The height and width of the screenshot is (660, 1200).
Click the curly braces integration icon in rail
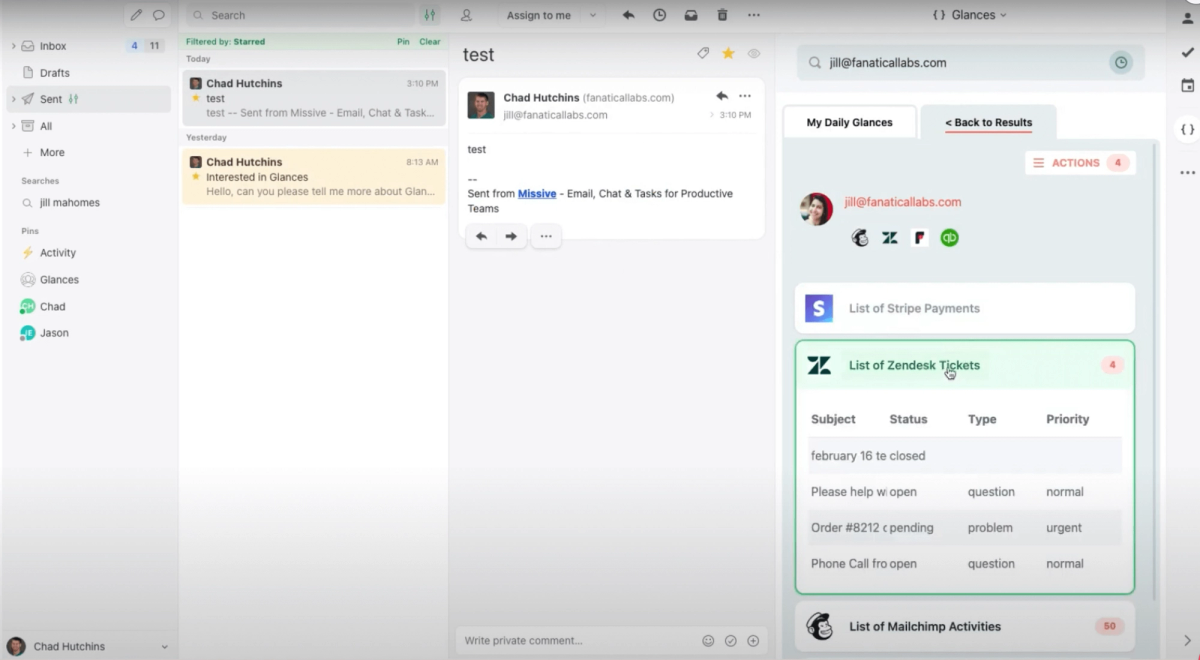[x=1187, y=129]
